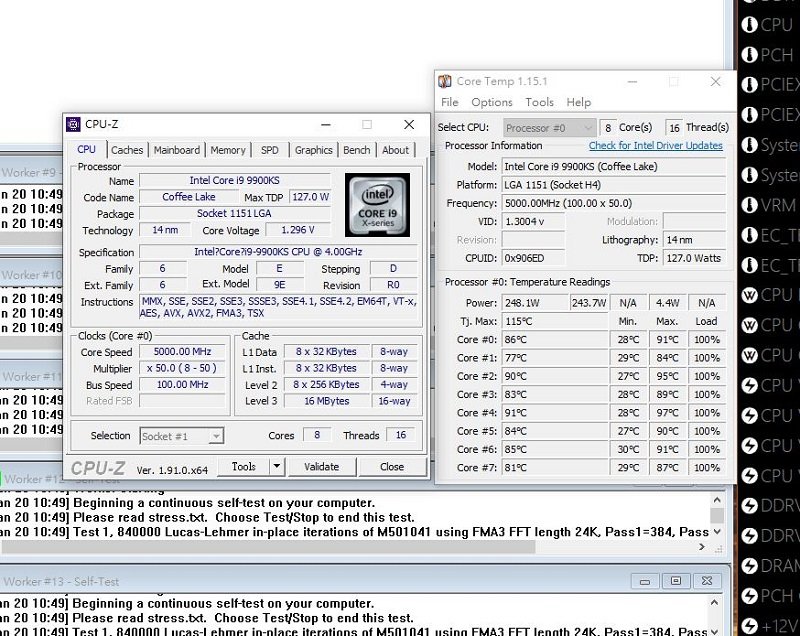Viewport: 800px width, 636px height.
Task: Click scroll-down arrow of Worker #12 log pane
Action: click(x=716, y=531)
